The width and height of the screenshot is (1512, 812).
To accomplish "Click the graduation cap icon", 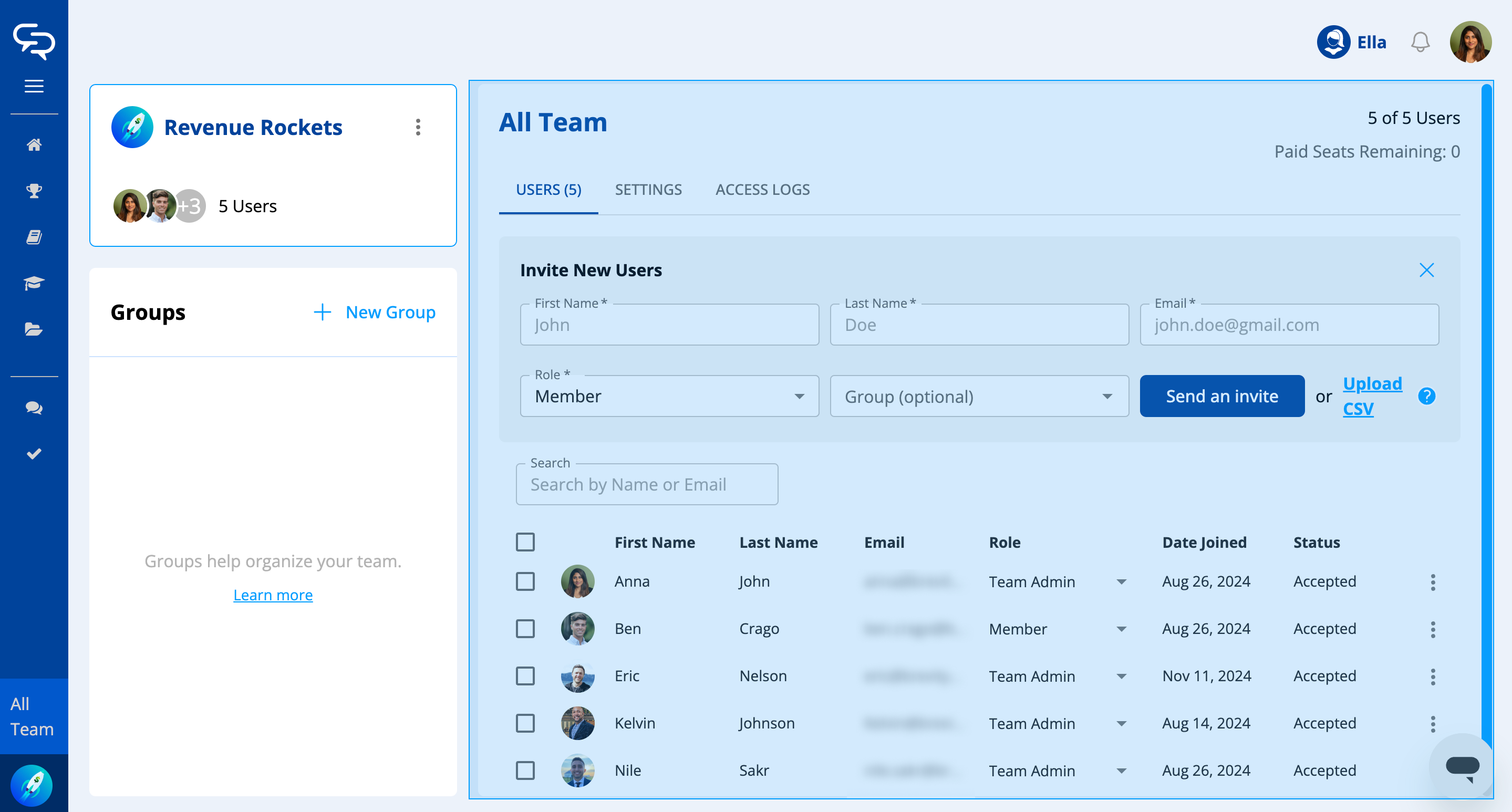I will tap(34, 284).
